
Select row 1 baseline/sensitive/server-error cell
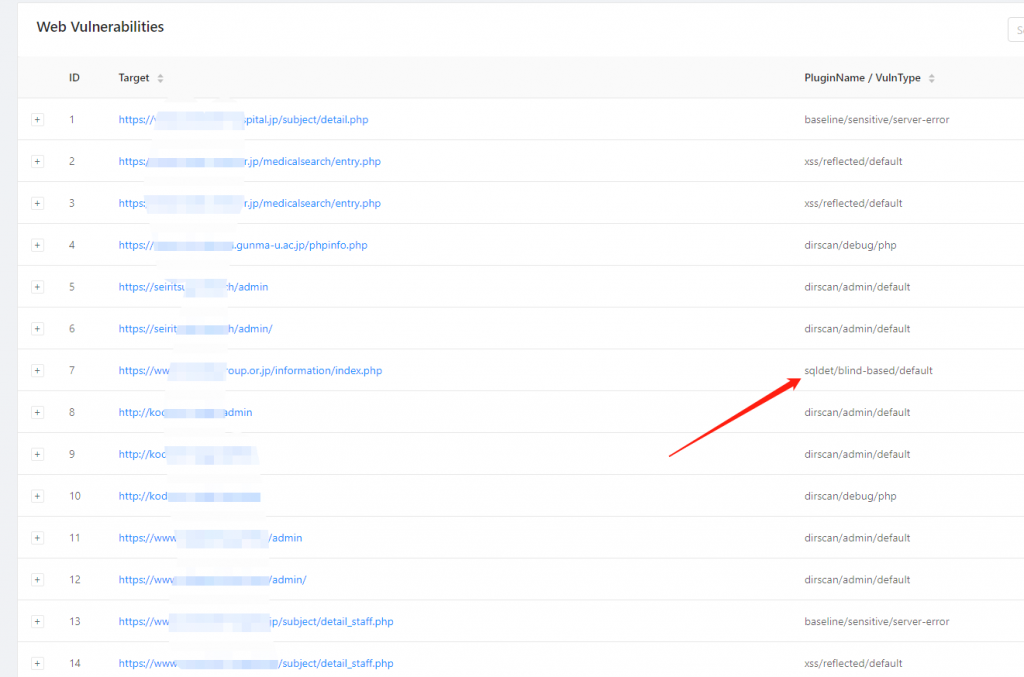click(x=876, y=119)
